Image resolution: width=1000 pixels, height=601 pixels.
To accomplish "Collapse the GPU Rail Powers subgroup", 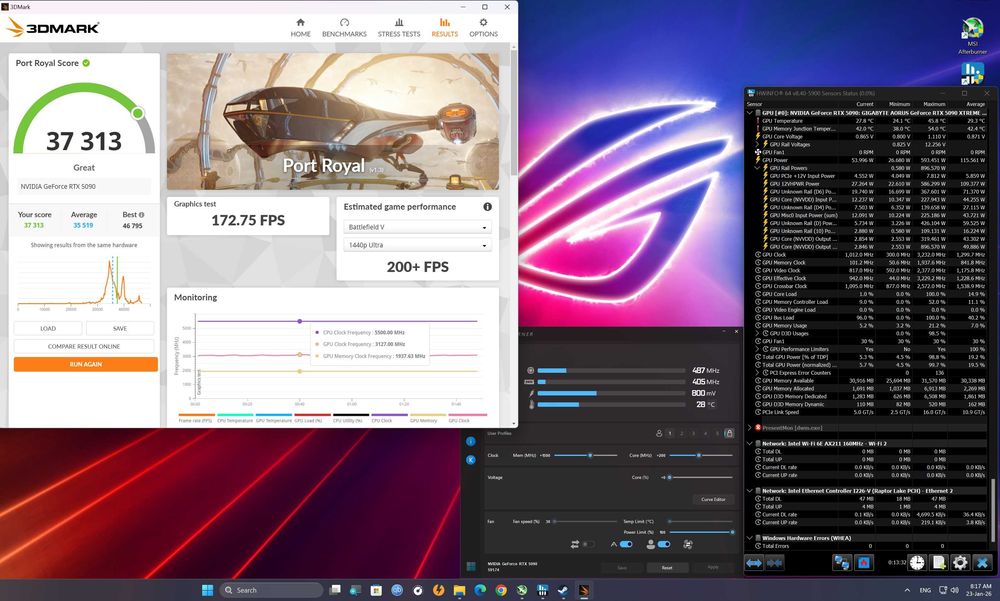I will click(x=758, y=168).
